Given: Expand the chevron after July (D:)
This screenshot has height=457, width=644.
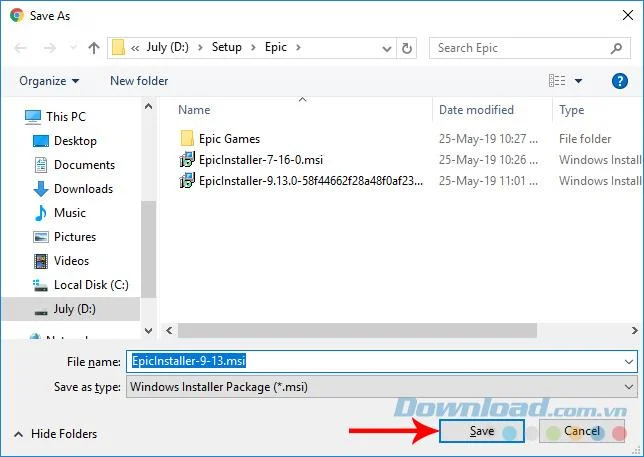Looking at the screenshot, I should pos(200,48).
